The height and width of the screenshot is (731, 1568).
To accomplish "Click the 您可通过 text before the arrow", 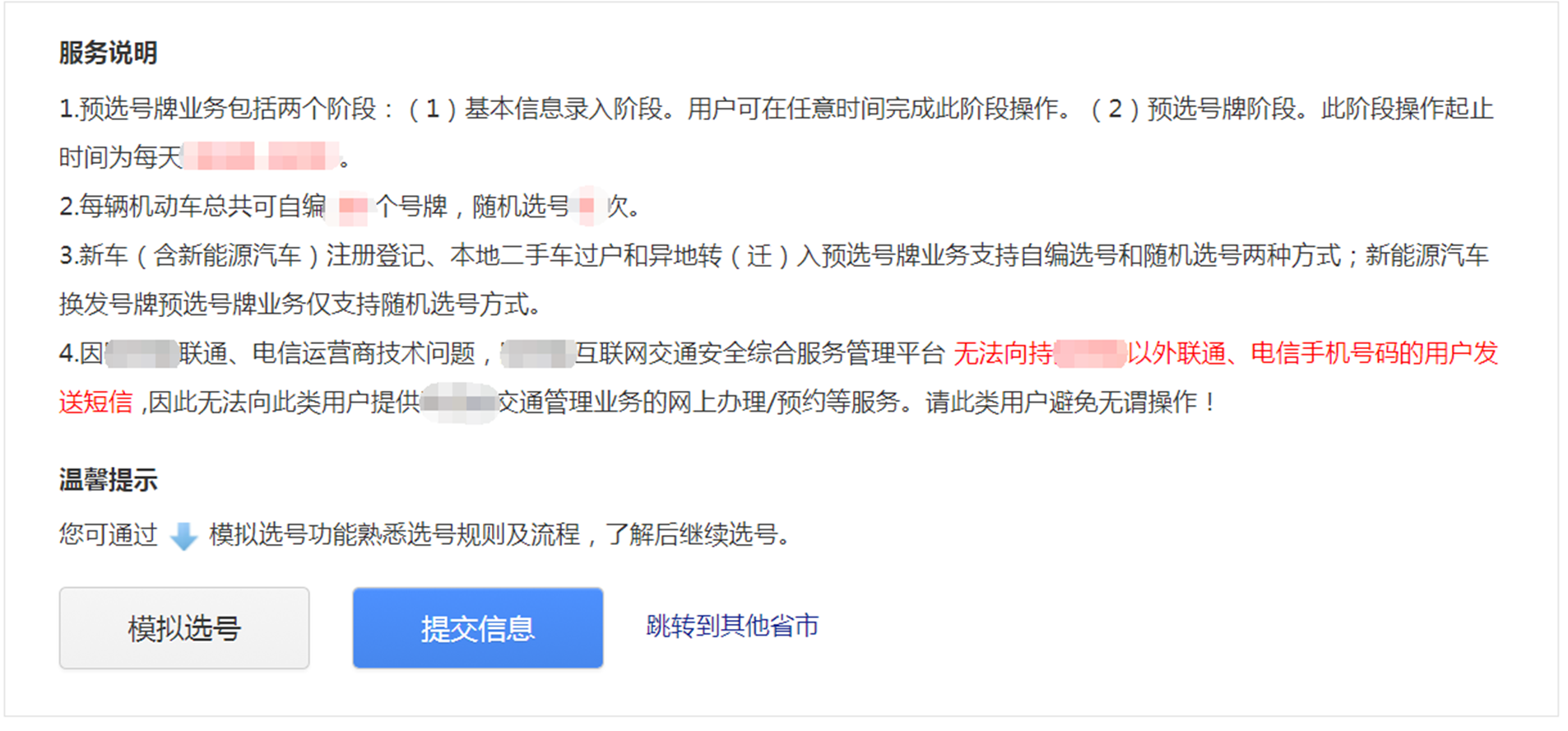I will (x=108, y=535).
